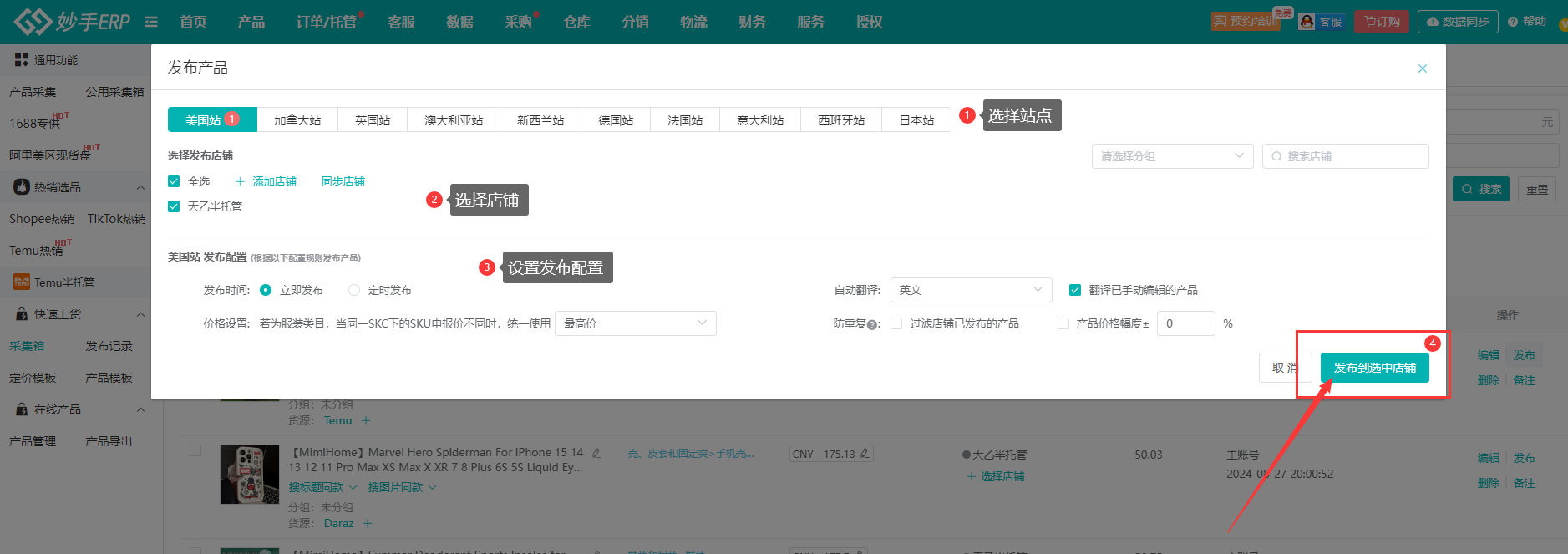
Task: Click 发布到选中店铺 button
Action: click(1374, 368)
